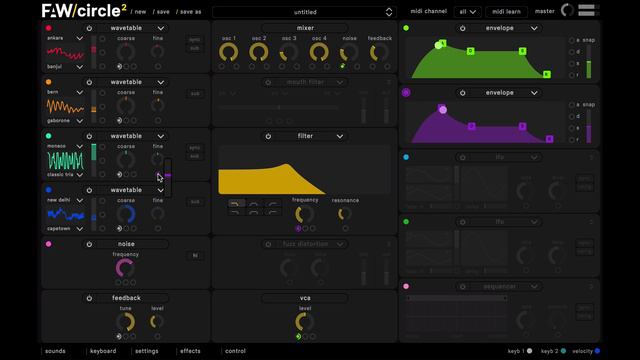Viewport: 640px width, 360px height.
Task: Switch to the keyboard tab
Action: 103,351
